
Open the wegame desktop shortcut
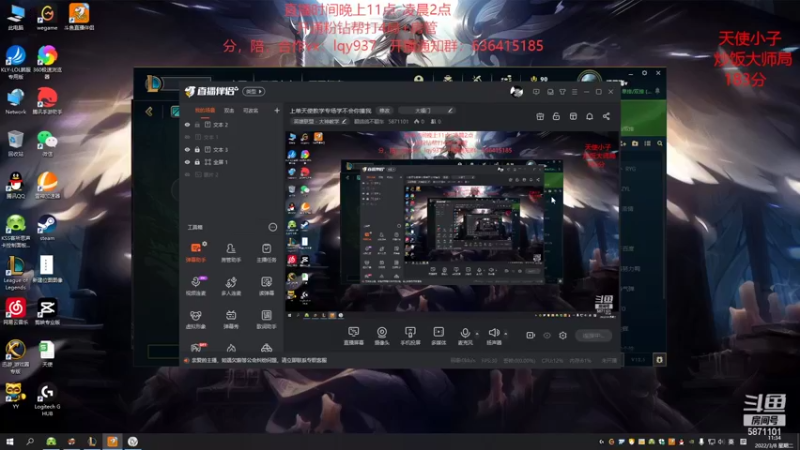coord(47,16)
